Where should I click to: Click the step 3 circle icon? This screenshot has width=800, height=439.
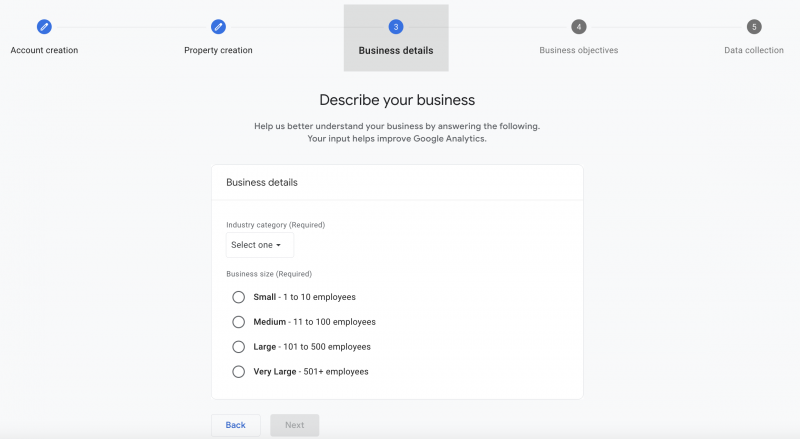tap(396, 27)
